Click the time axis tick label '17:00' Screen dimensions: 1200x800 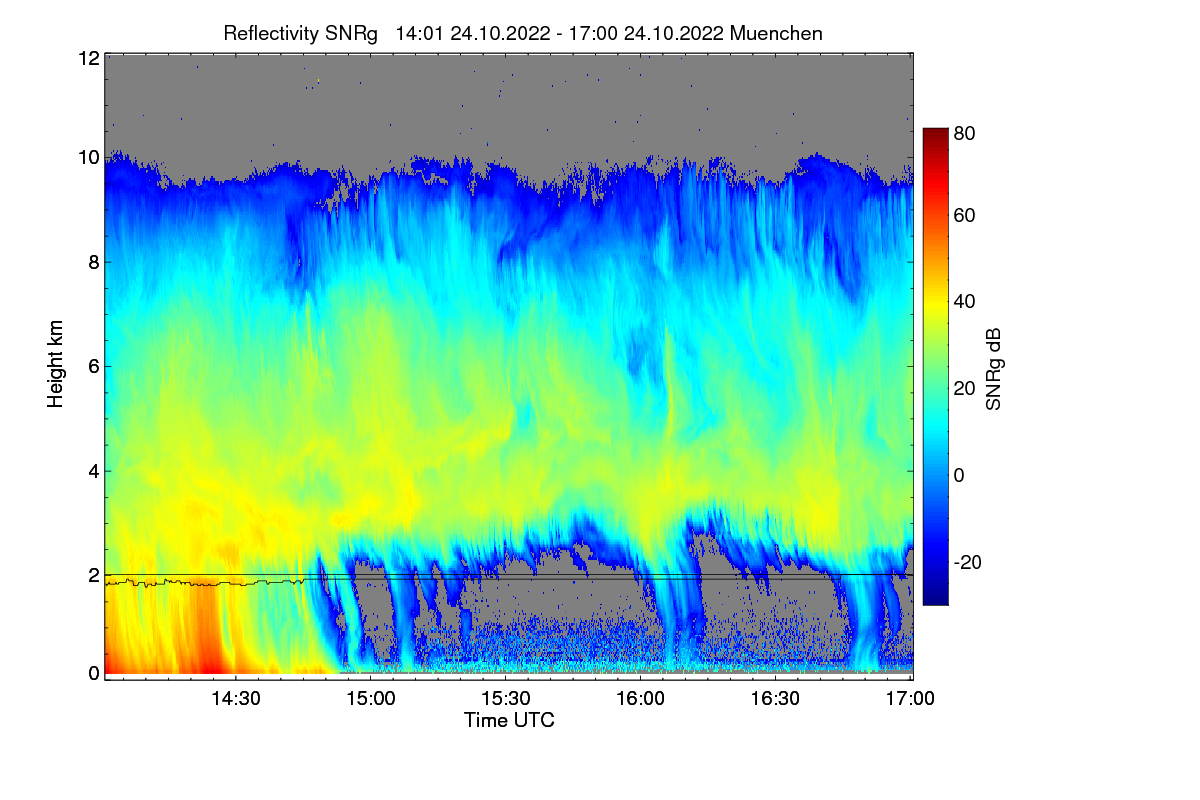tap(911, 698)
